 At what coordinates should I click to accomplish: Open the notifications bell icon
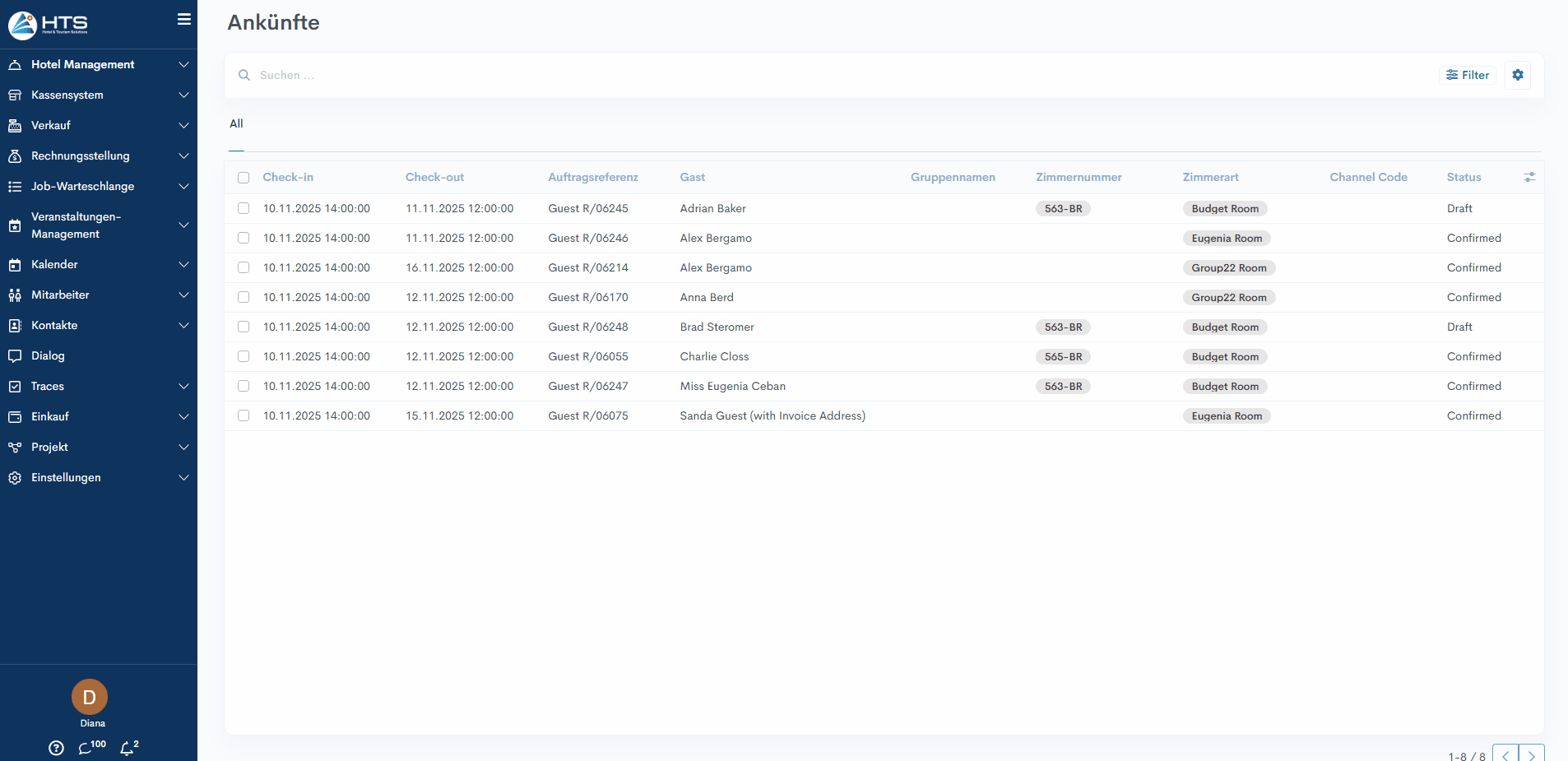[x=127, y=748]
